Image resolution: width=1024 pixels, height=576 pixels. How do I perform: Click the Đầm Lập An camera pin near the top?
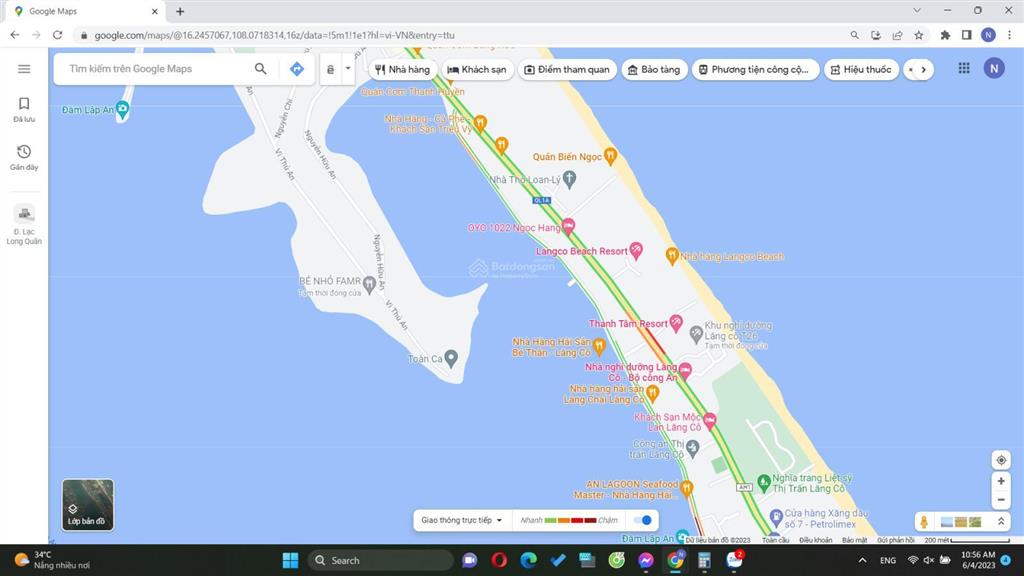click(122, 110)
